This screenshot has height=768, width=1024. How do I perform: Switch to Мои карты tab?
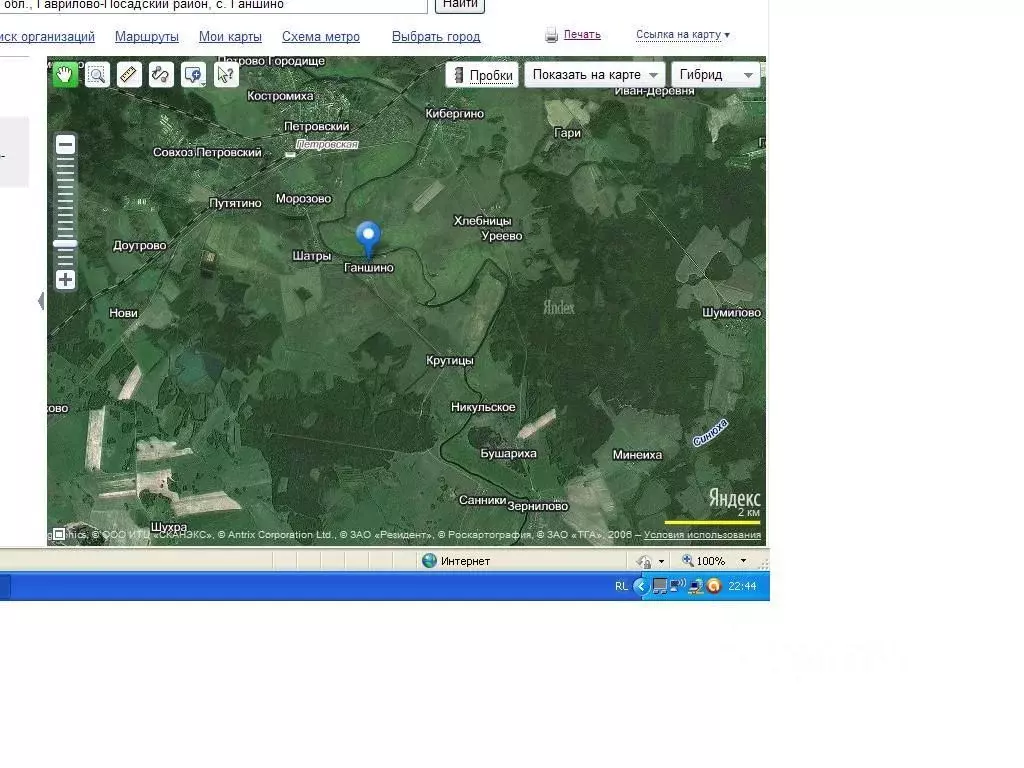pyautogui.click(x=230, y=37)
